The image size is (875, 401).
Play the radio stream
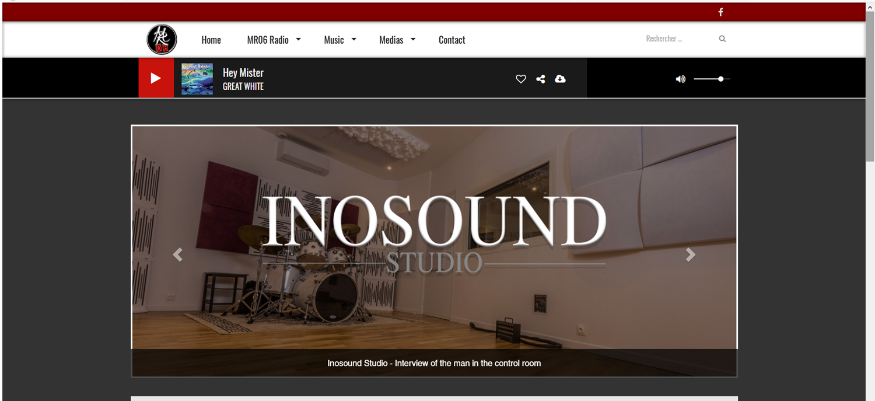(x=155, y=78)
